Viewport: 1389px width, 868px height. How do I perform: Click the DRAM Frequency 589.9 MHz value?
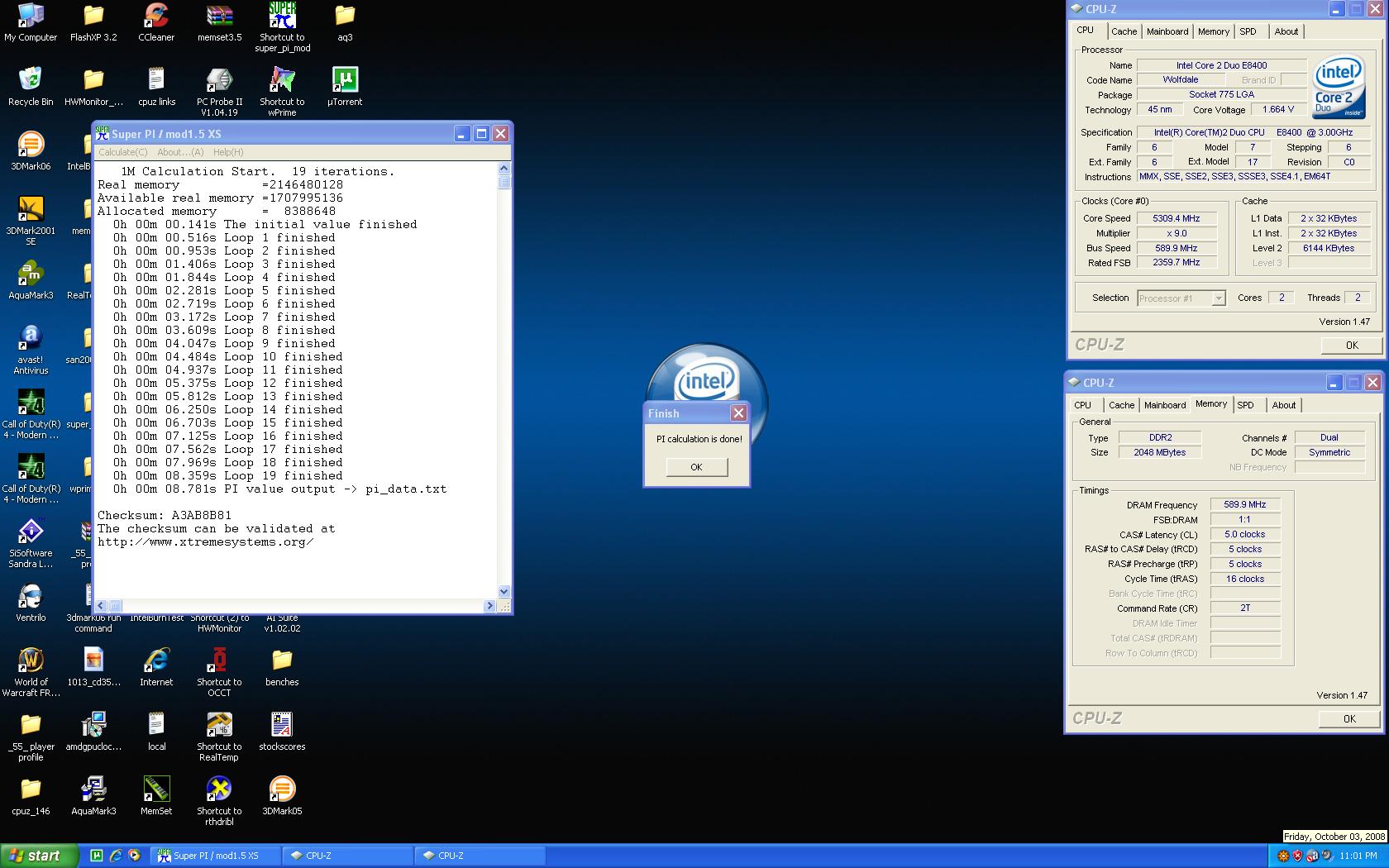pyautogui.click(x=1245, y=504)
